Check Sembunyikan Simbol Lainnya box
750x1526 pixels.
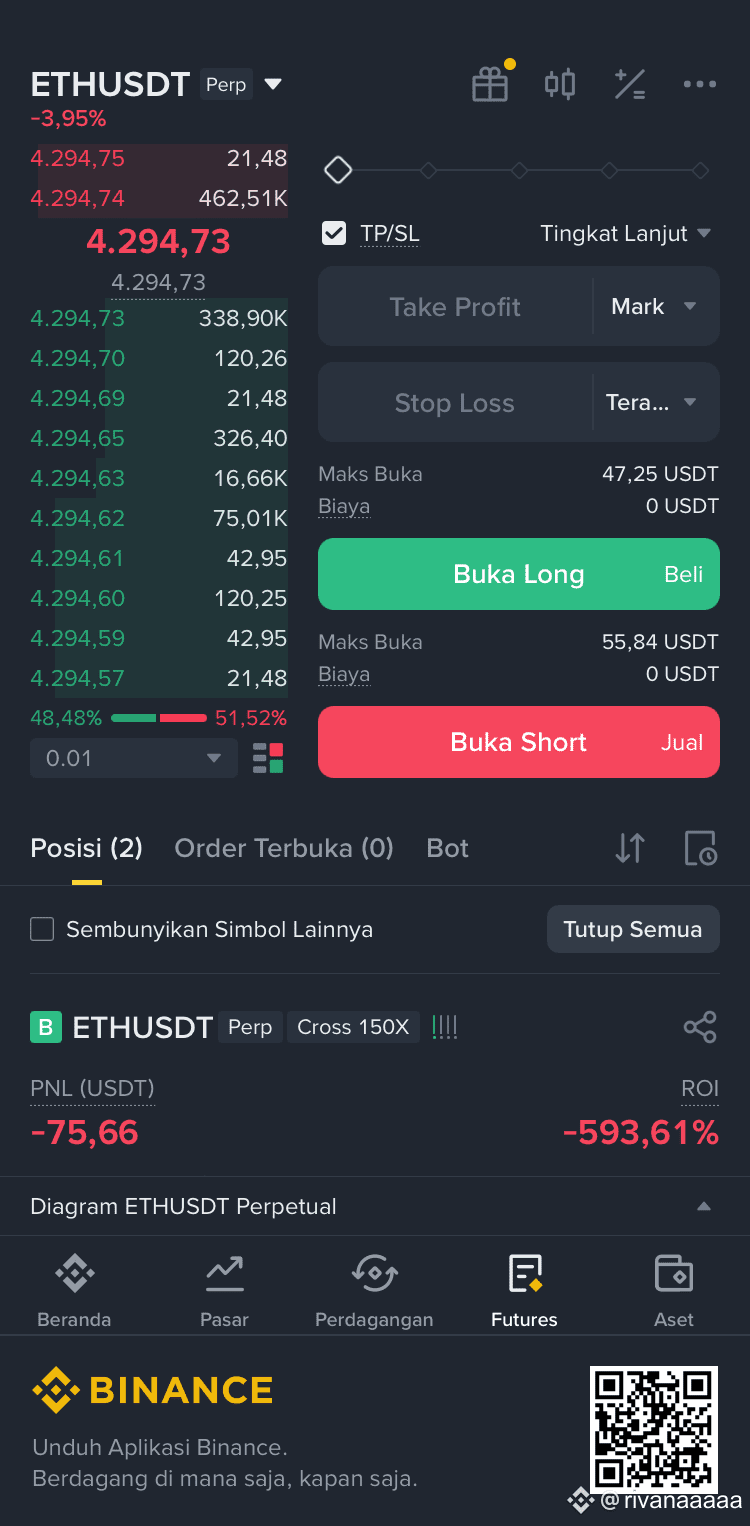(x=42, y=929)
